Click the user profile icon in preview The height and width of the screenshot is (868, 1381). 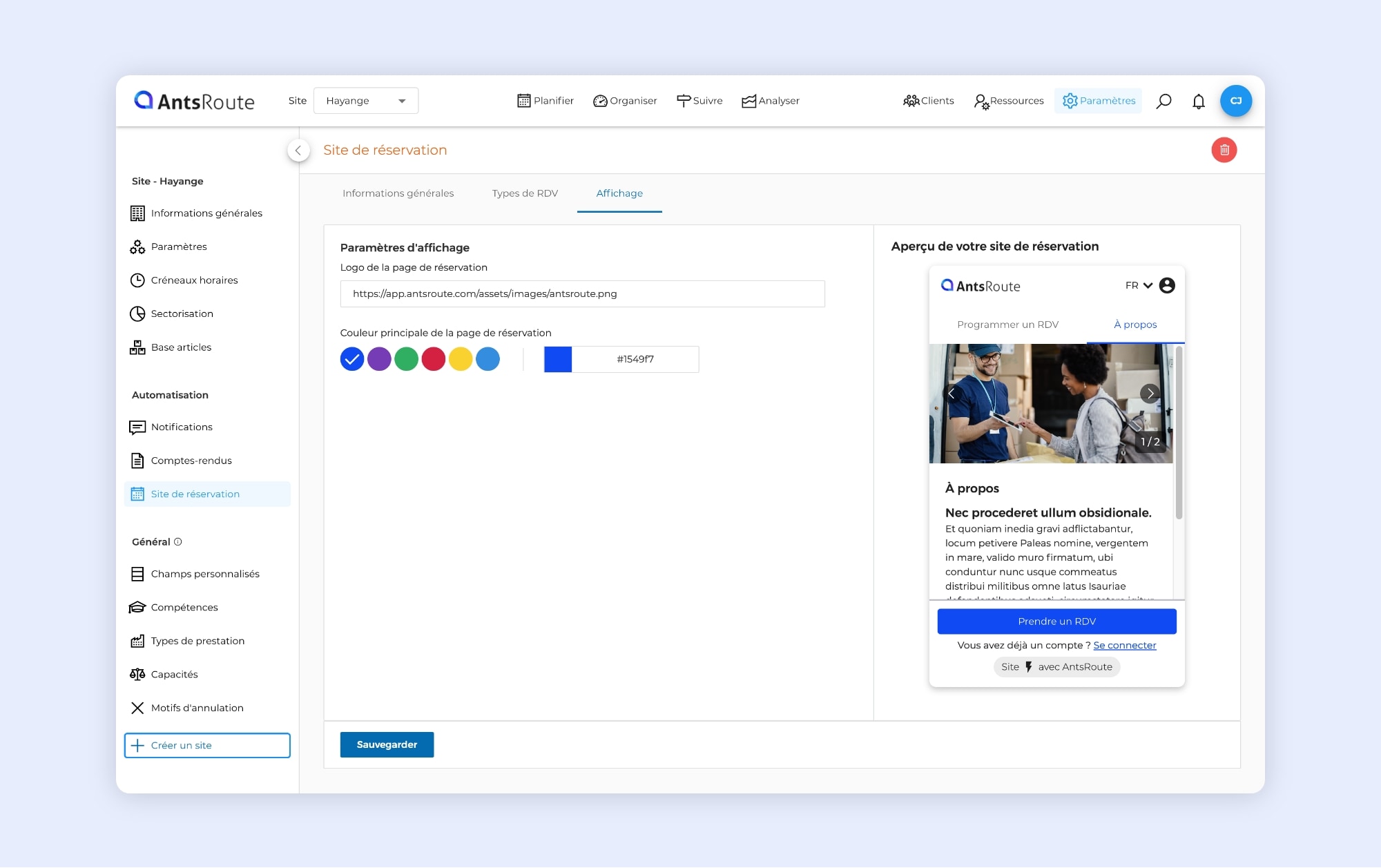(1167, 285)
